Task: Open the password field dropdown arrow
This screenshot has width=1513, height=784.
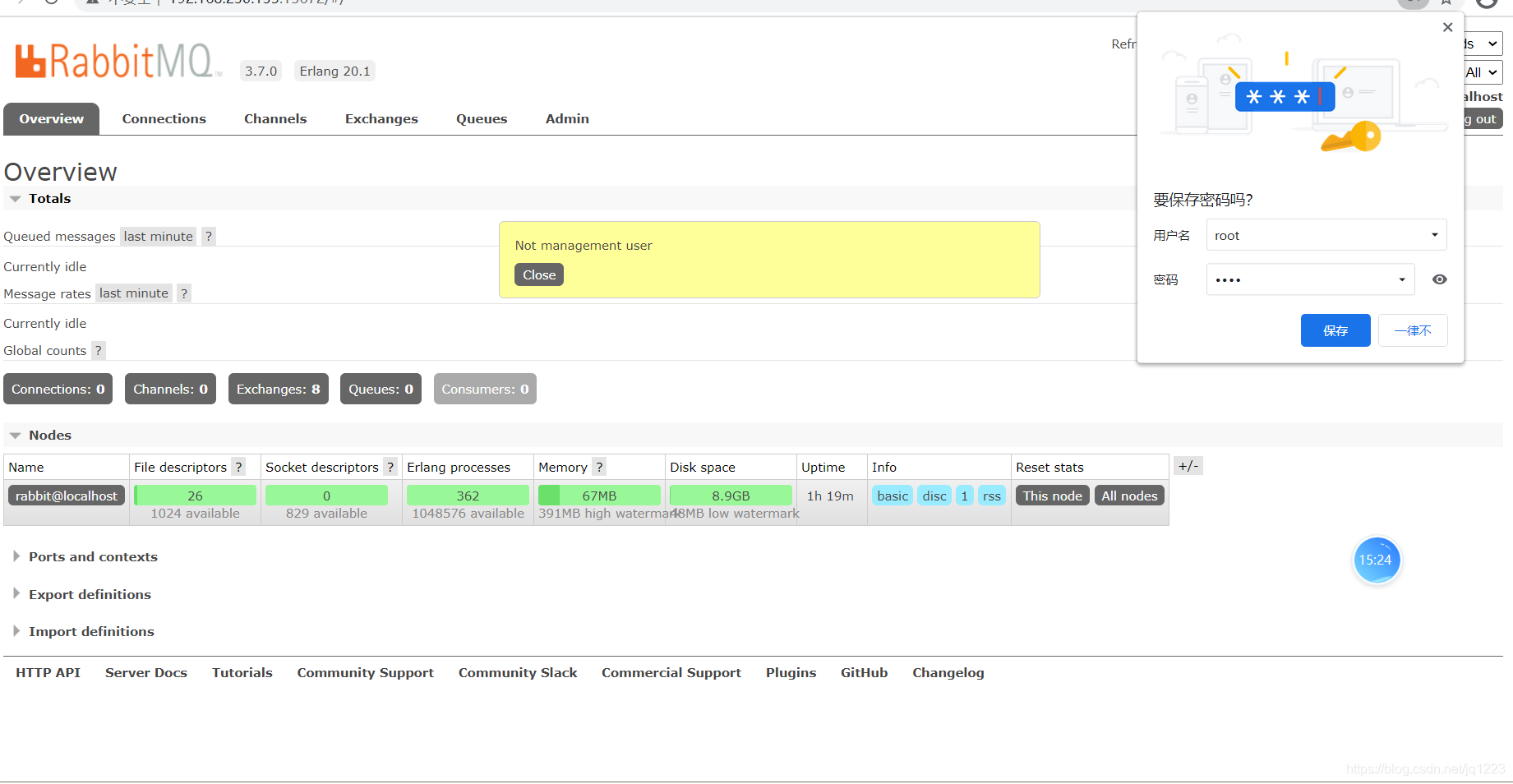Action: click(x=1402, y=279)
